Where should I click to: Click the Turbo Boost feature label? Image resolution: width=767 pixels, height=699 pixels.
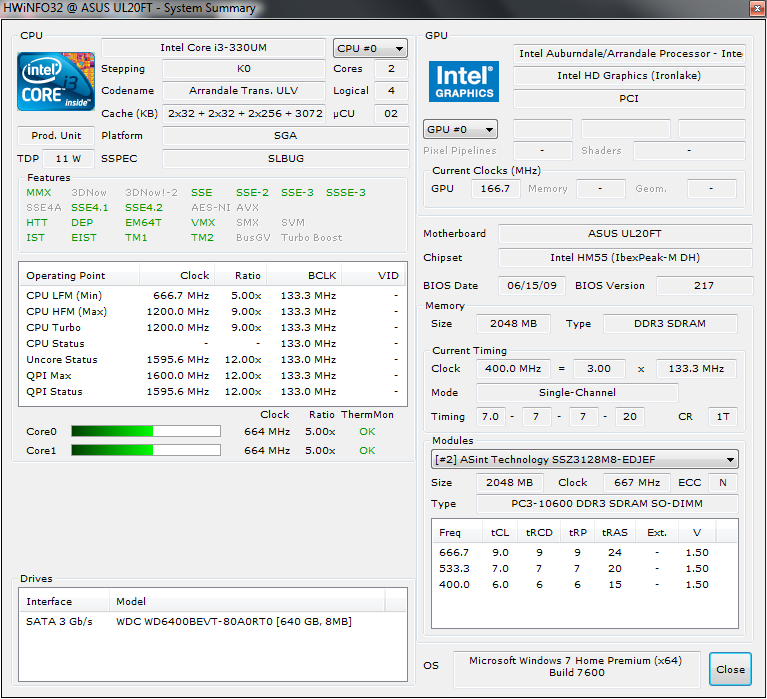point(312,237)
